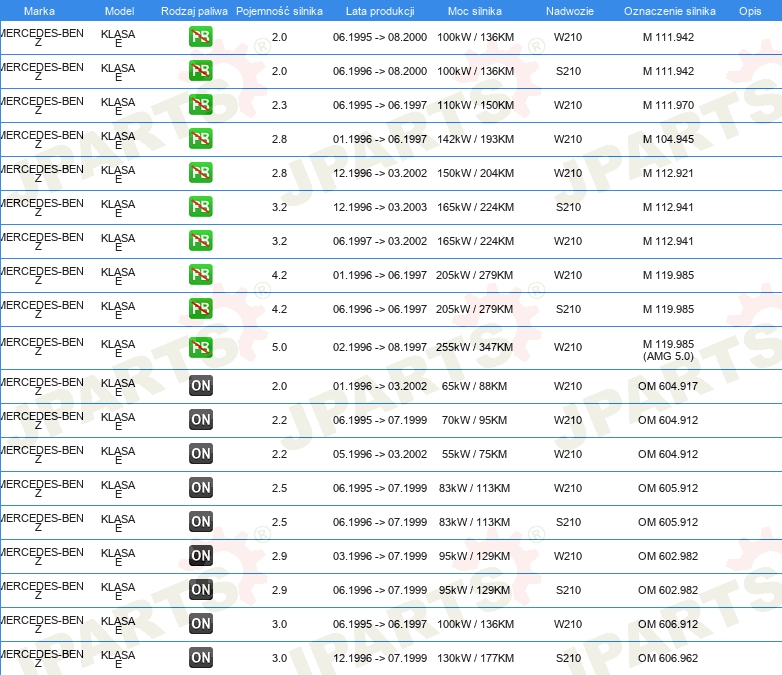The height and width of the screenshot is (675, 782).
Task: Select the engine code cell M 112.921
Action: click(668, 173)
